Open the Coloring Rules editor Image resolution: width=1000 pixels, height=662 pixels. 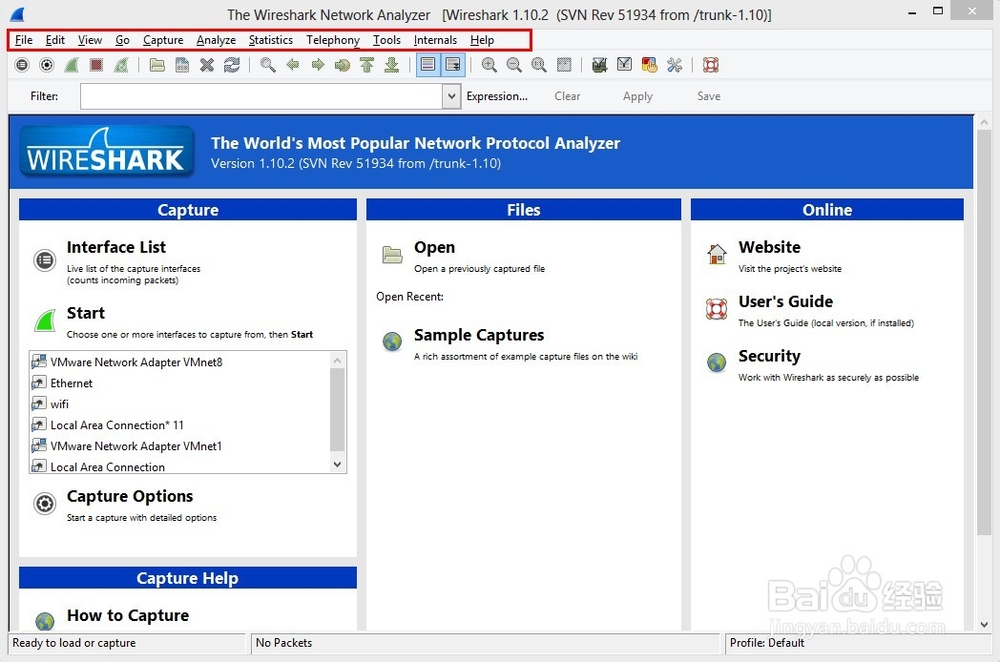coord(649,64)
